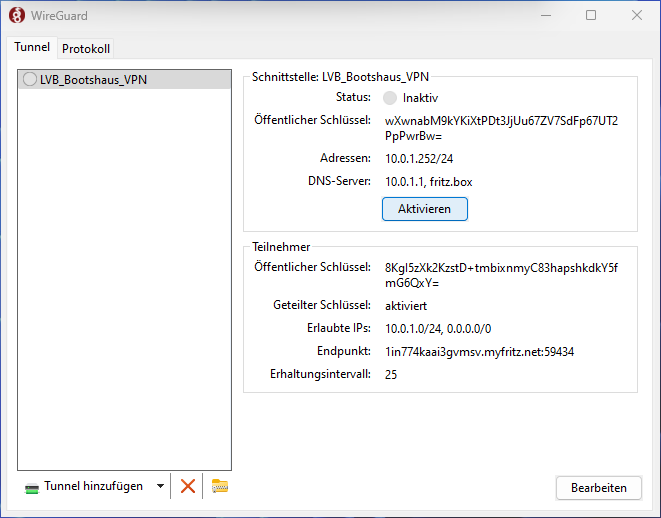Select the Tunnel tab

(32, 47)
